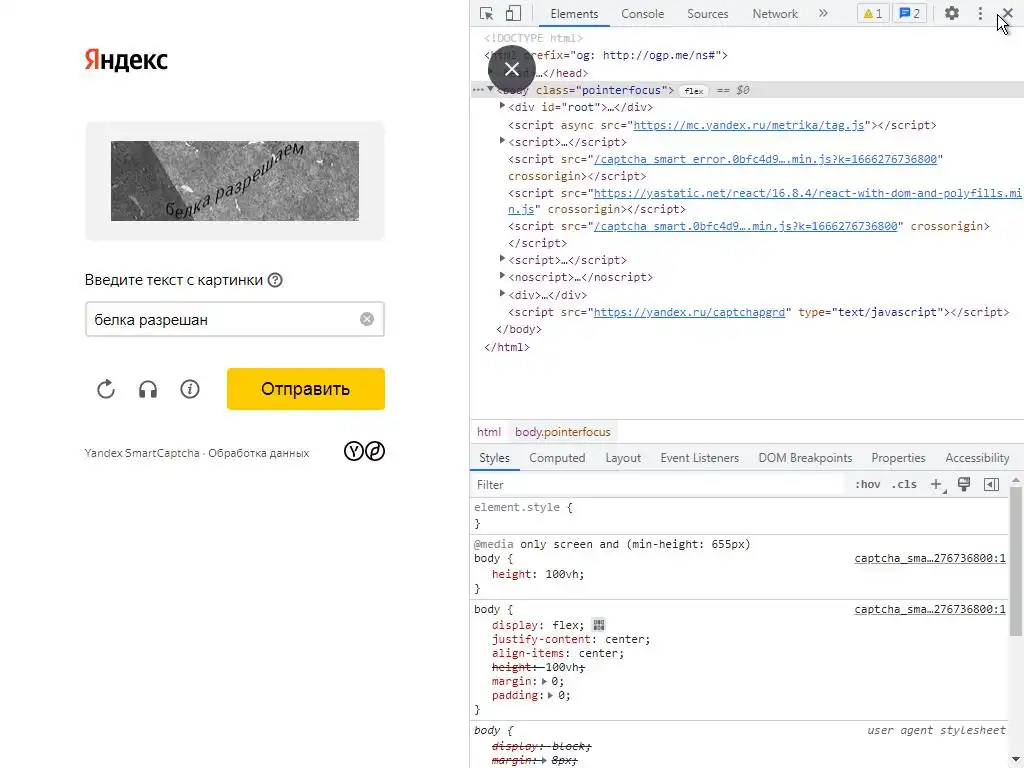Switch to the Elements tab
The image size is (1024, 768).
point(574,14)
